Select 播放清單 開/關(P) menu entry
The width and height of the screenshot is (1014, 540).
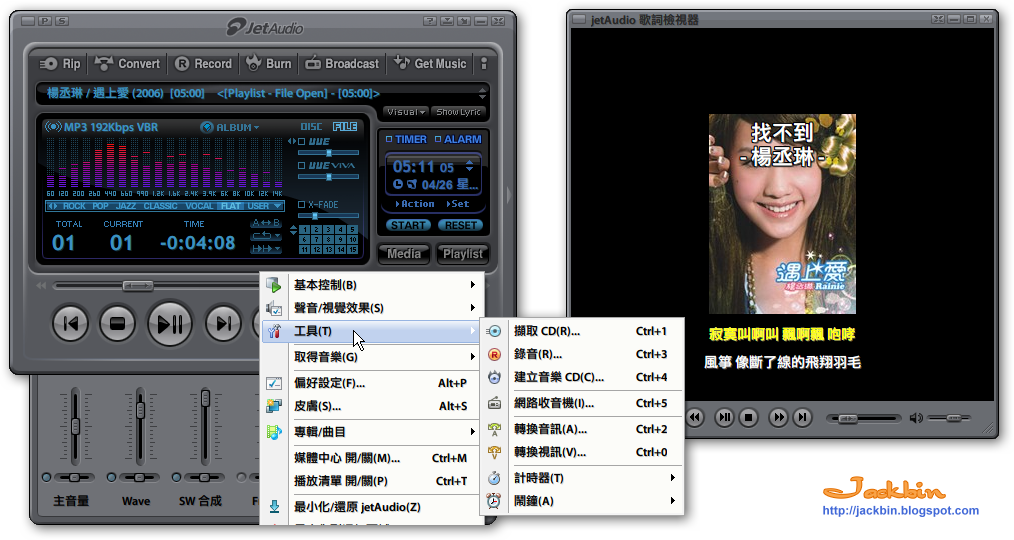click(374, 481)
